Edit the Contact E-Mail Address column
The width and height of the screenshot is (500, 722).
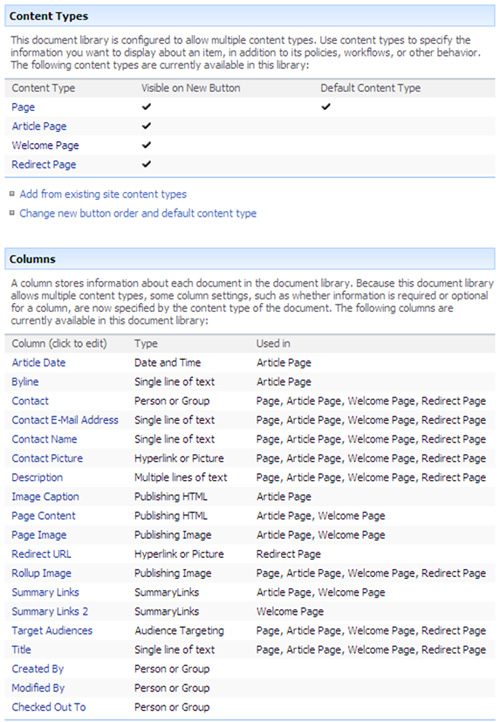pyautogui.click(x=65, y=420)
